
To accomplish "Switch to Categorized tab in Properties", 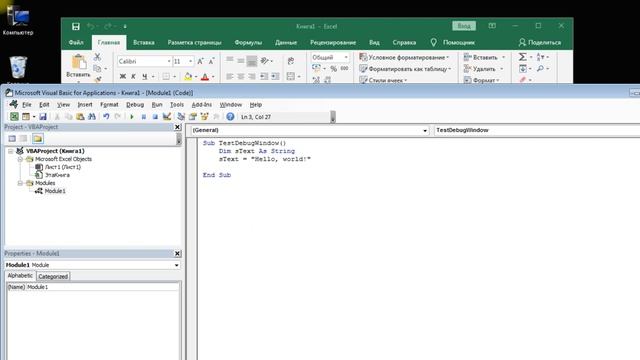I will [53, 276].
